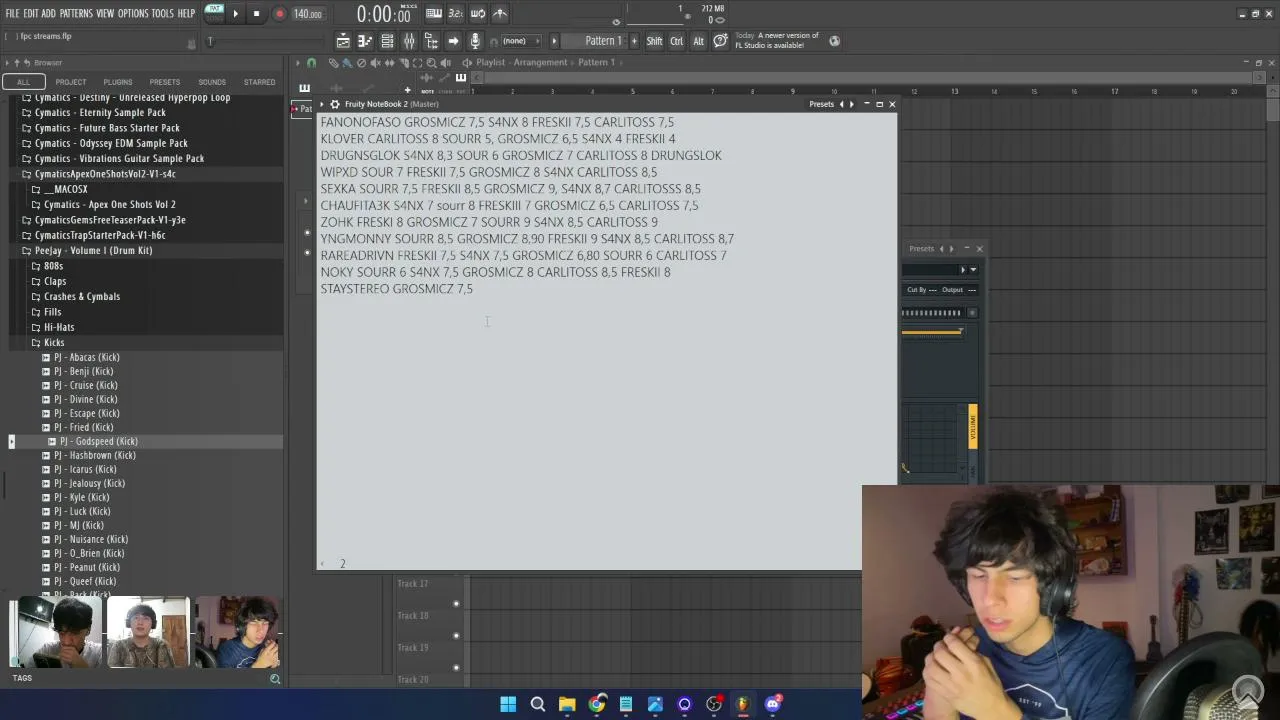
Task: Open the HELP menu
Action: point(187,14)
